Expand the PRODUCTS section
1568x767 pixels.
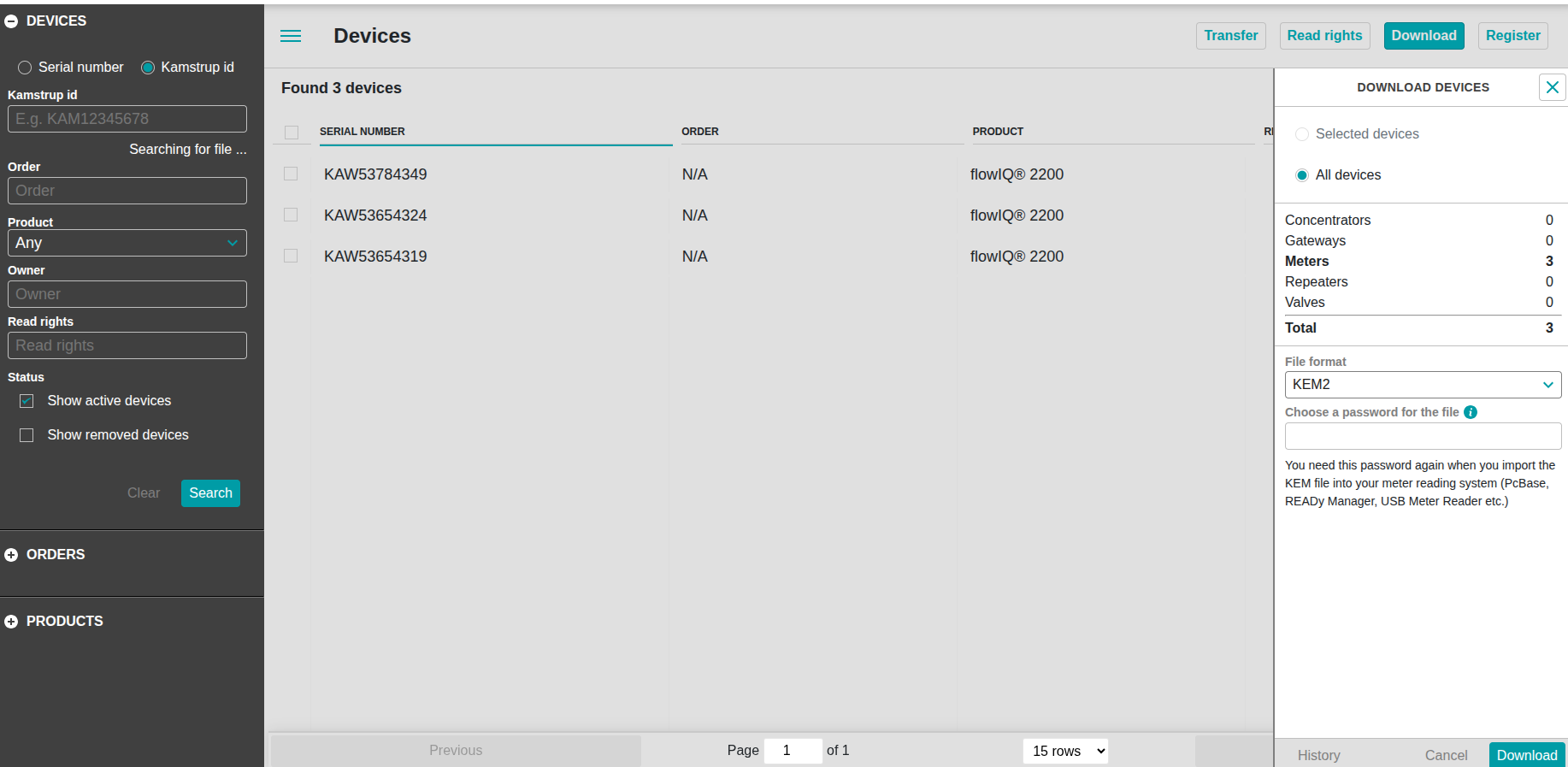tap(11, 622)
